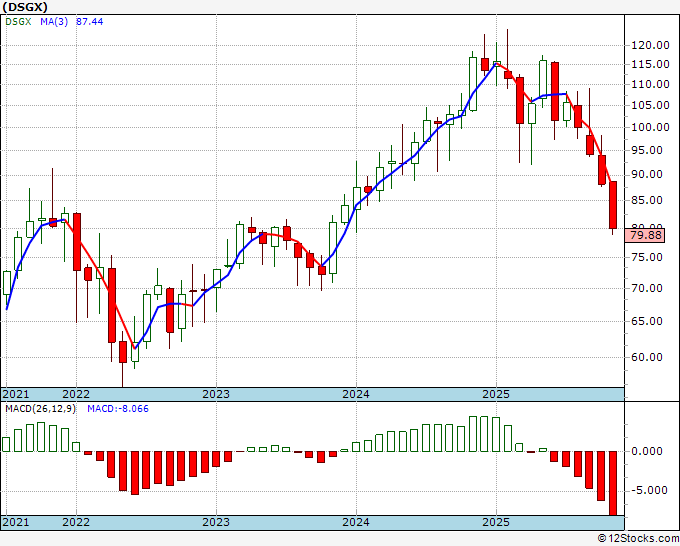Click the 105.00 price axis label
Screen dimensions: 680x546
pyautogui.click(x=649, y=105)
